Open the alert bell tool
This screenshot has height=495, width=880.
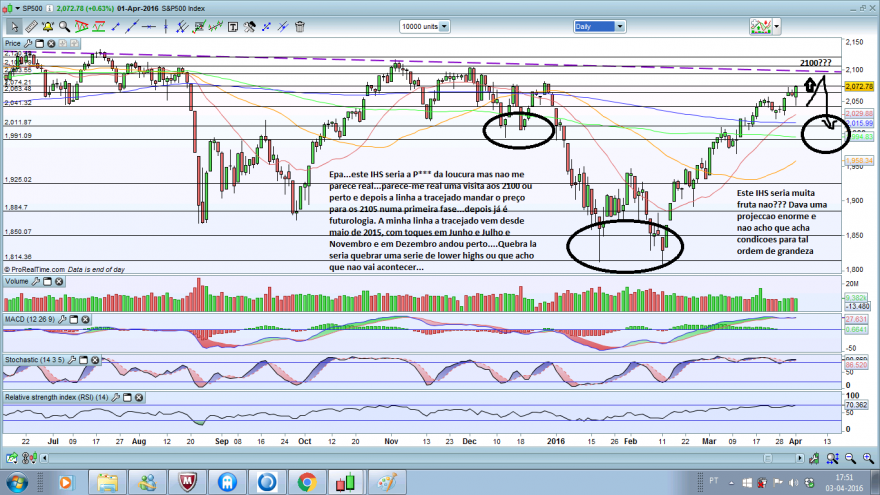coord(48,26)
